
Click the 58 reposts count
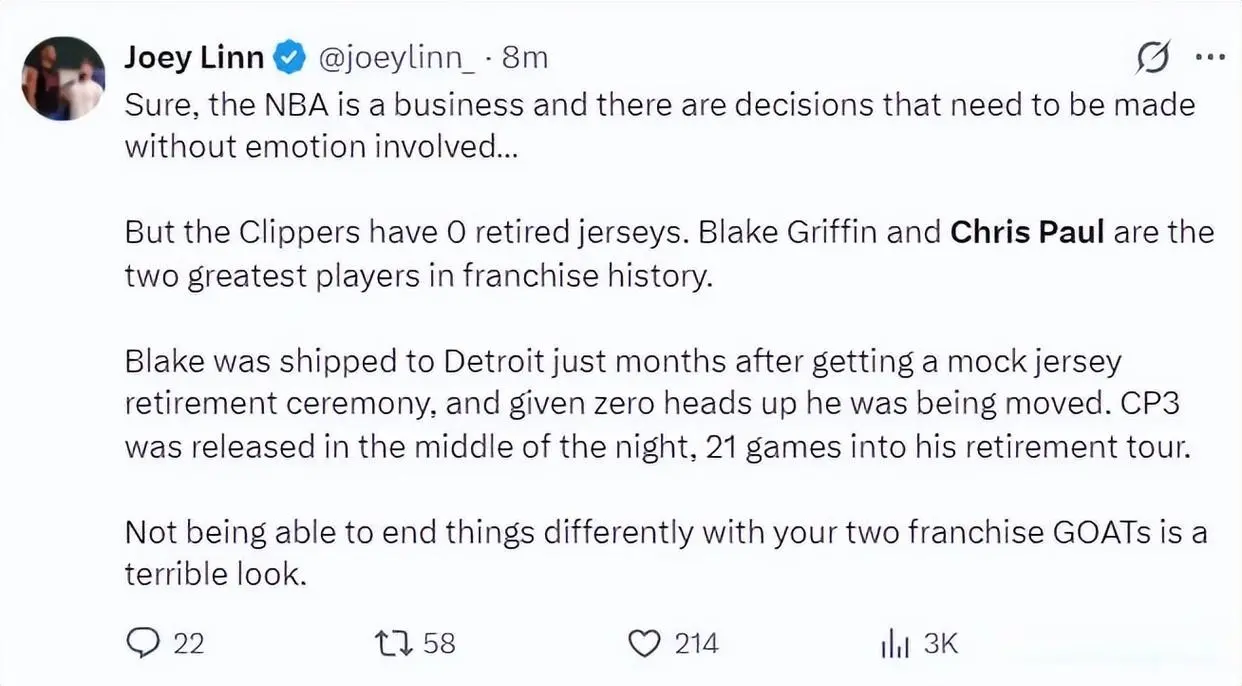point(439,643)
